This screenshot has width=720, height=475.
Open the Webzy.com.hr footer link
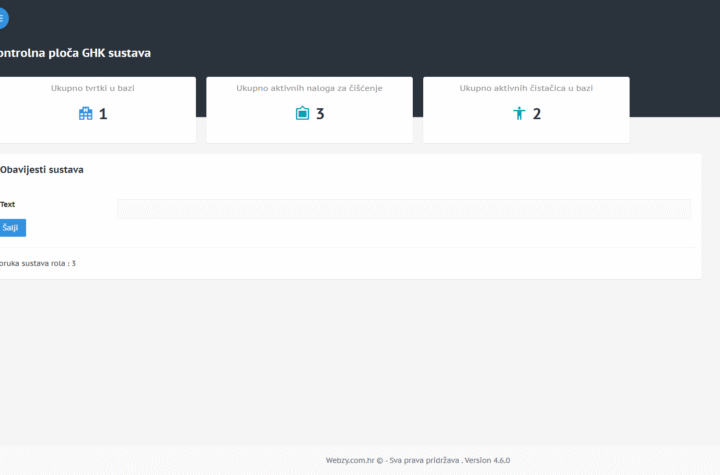click(348, 460)
